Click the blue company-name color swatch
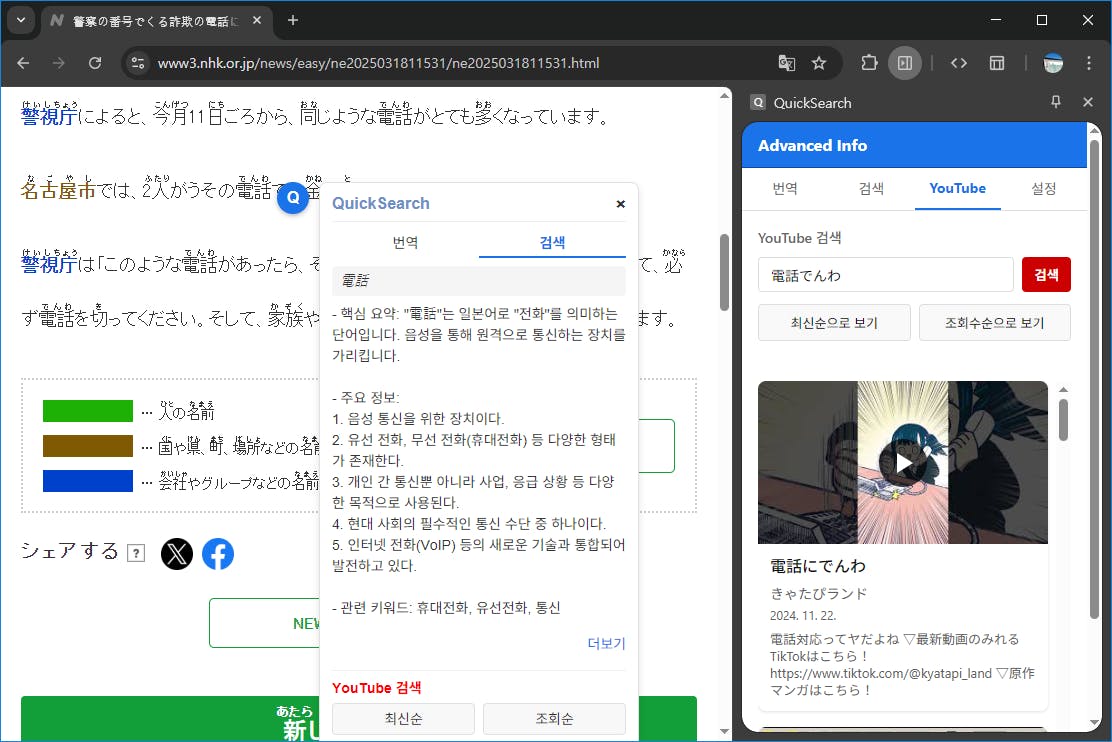The height and width of the screenshot is (742, 1112). [x=88, y=481]
